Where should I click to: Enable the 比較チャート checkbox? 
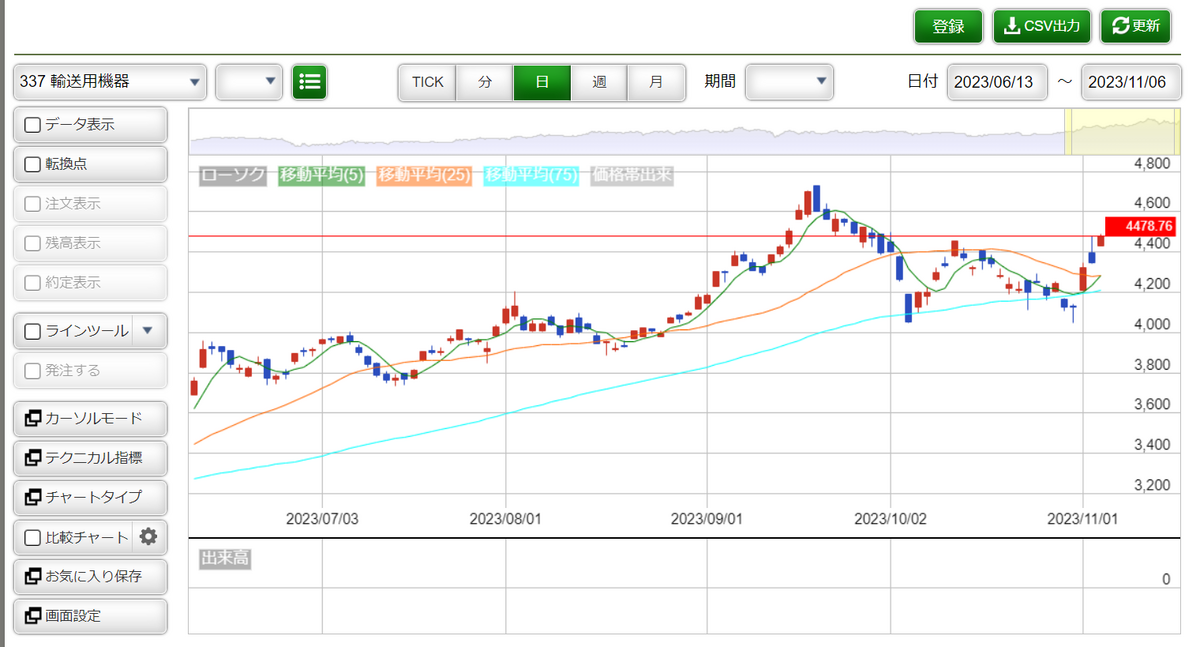point(32,537)
